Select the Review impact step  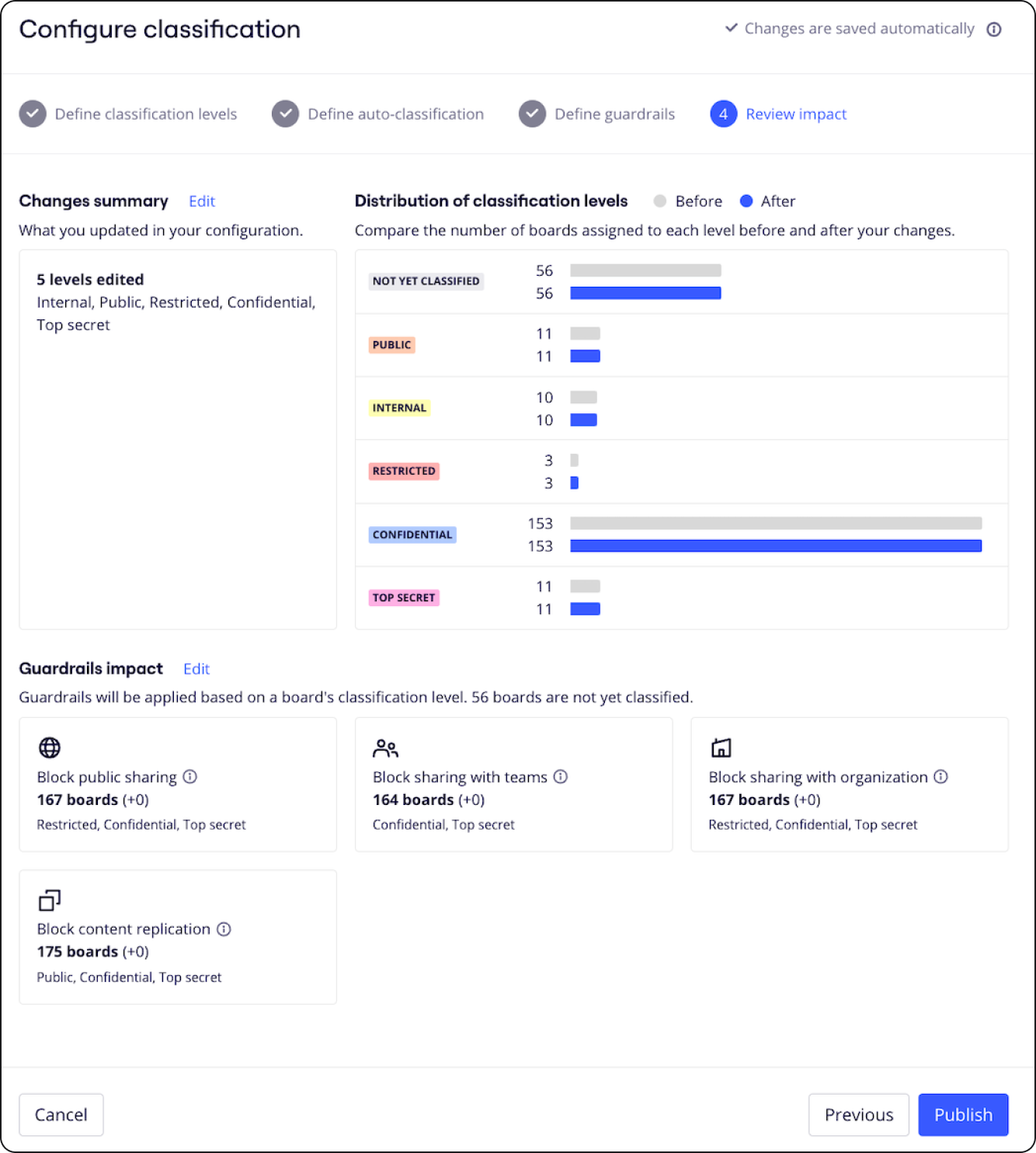(x=795, y=113)
